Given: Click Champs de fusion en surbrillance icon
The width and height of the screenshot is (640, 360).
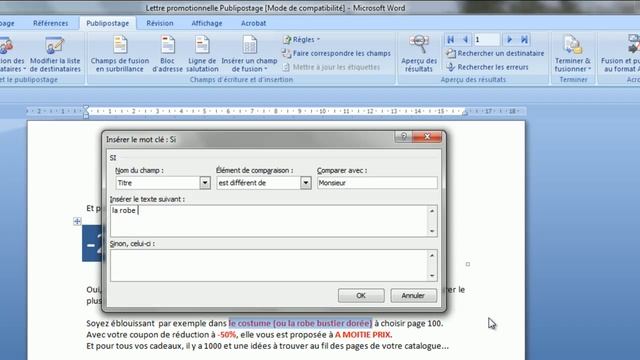Looking at the screenshot, I should coord(120,45).
